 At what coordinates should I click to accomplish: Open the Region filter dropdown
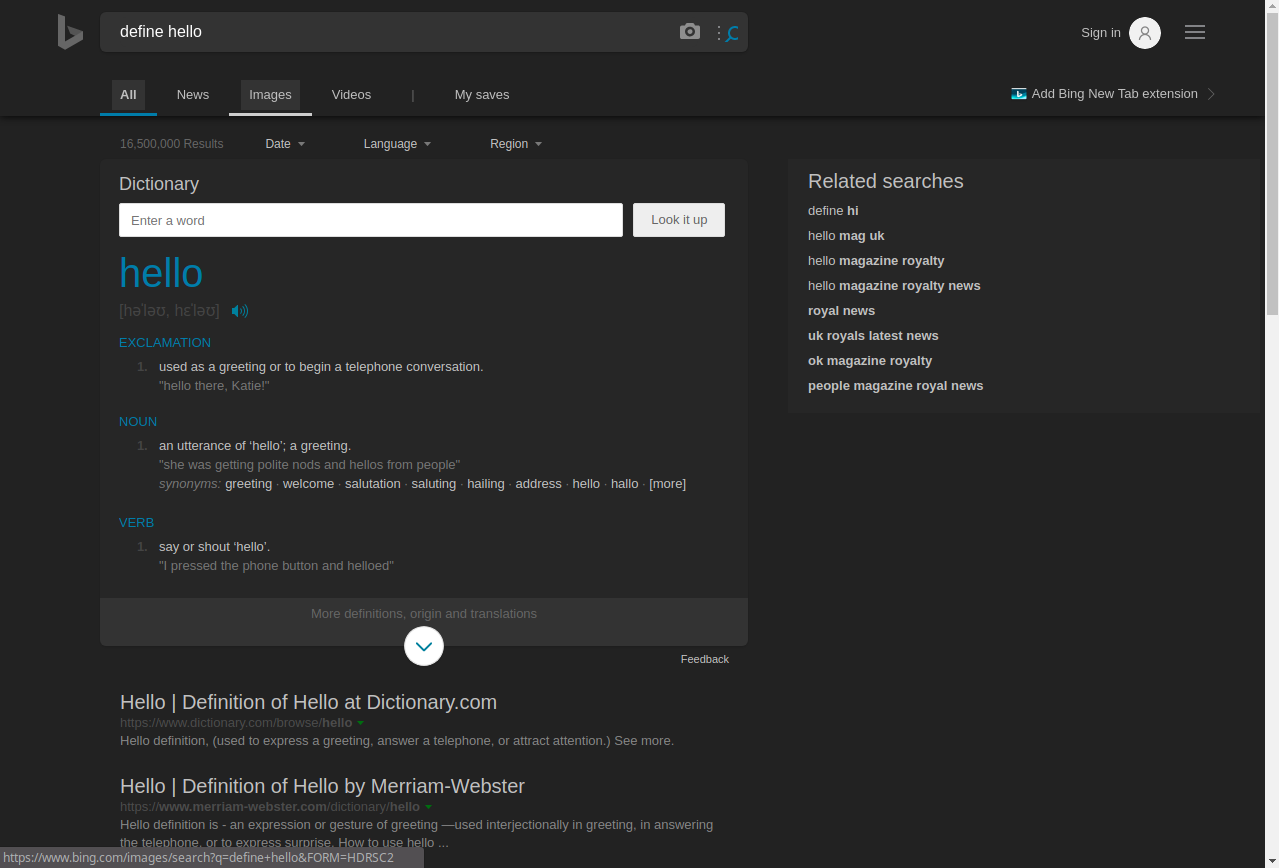tap(515, 143)
